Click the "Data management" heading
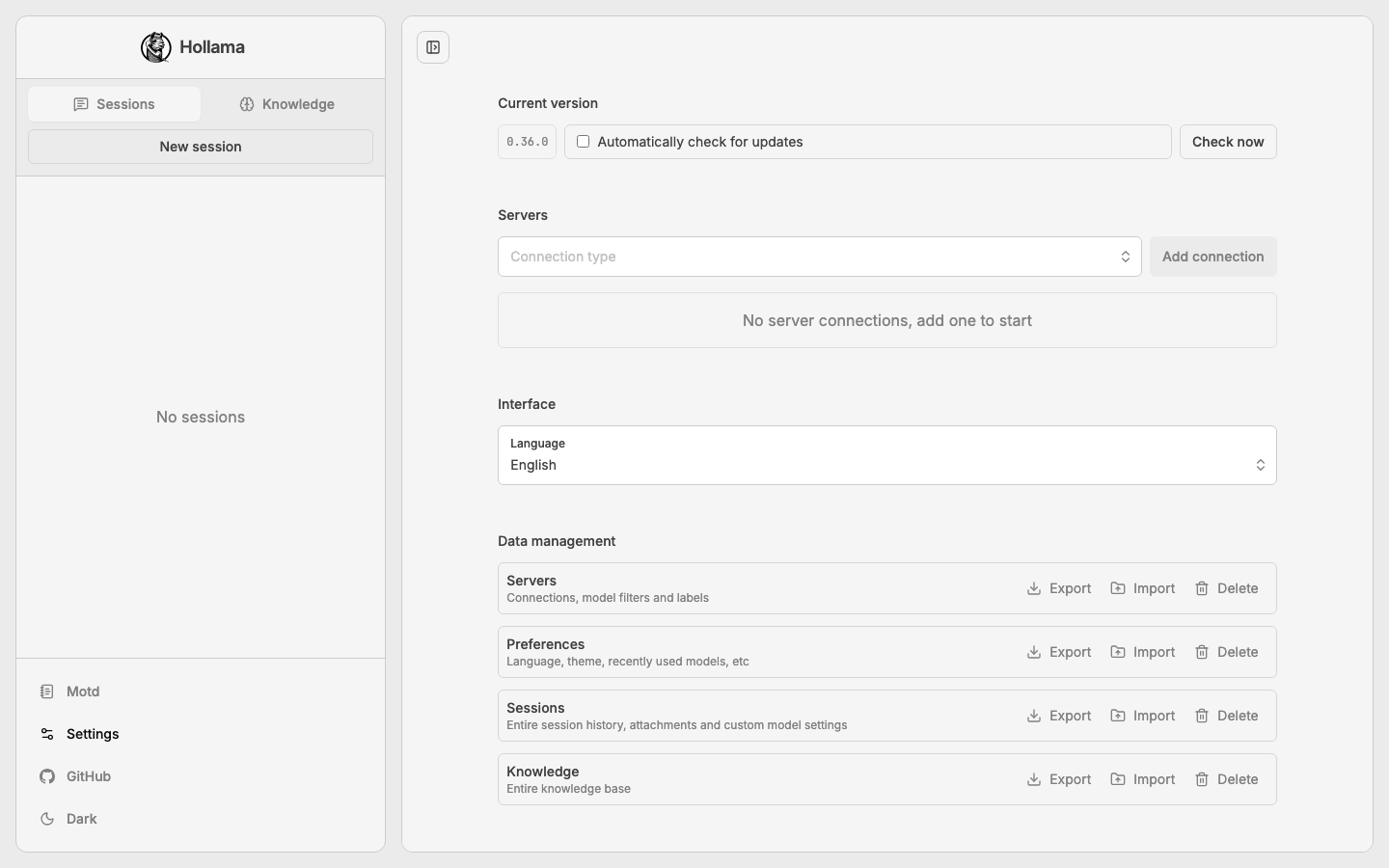The image size is (1389, 868). click(557, 541)
